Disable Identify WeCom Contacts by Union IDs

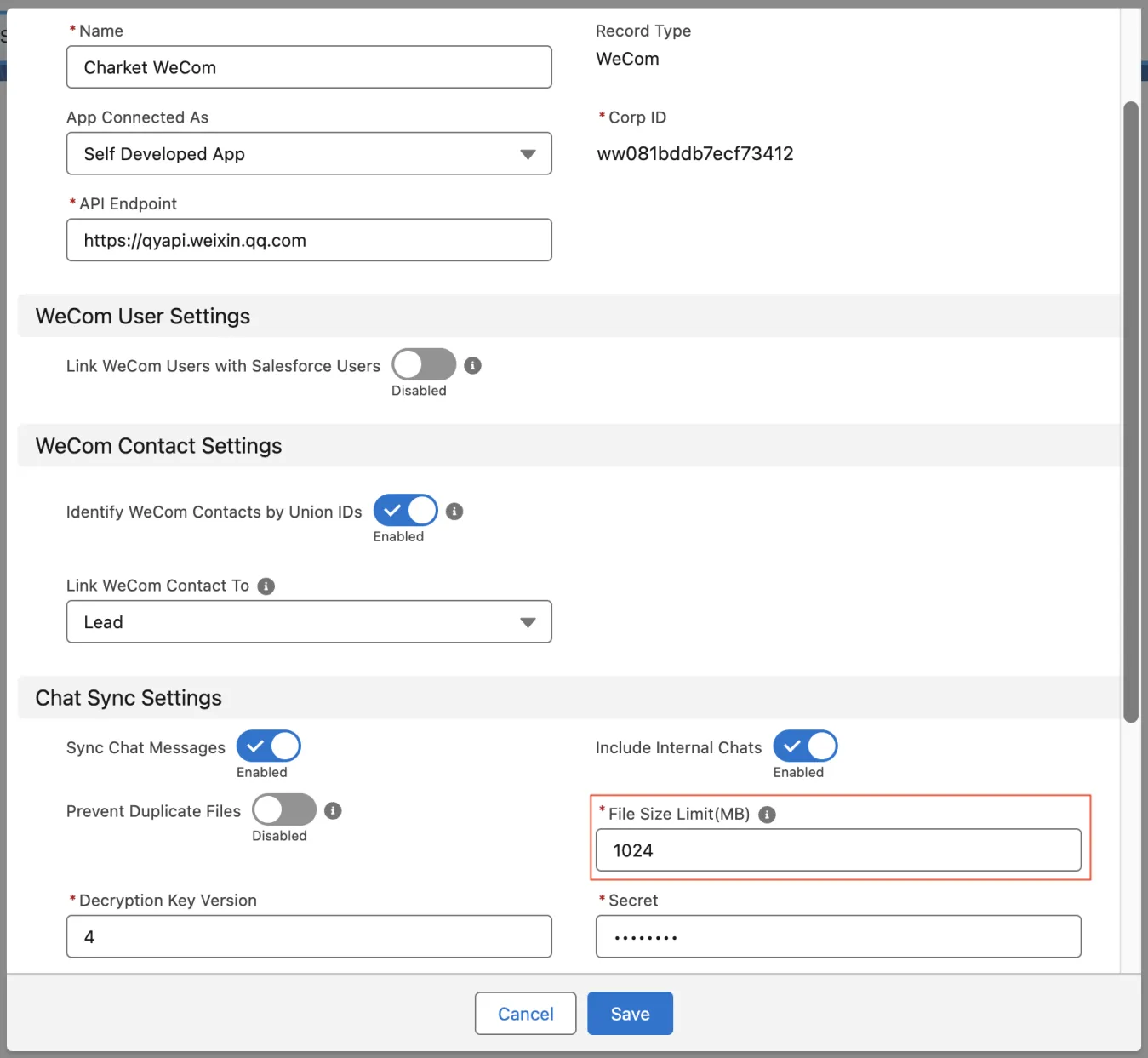click(406, 511)
